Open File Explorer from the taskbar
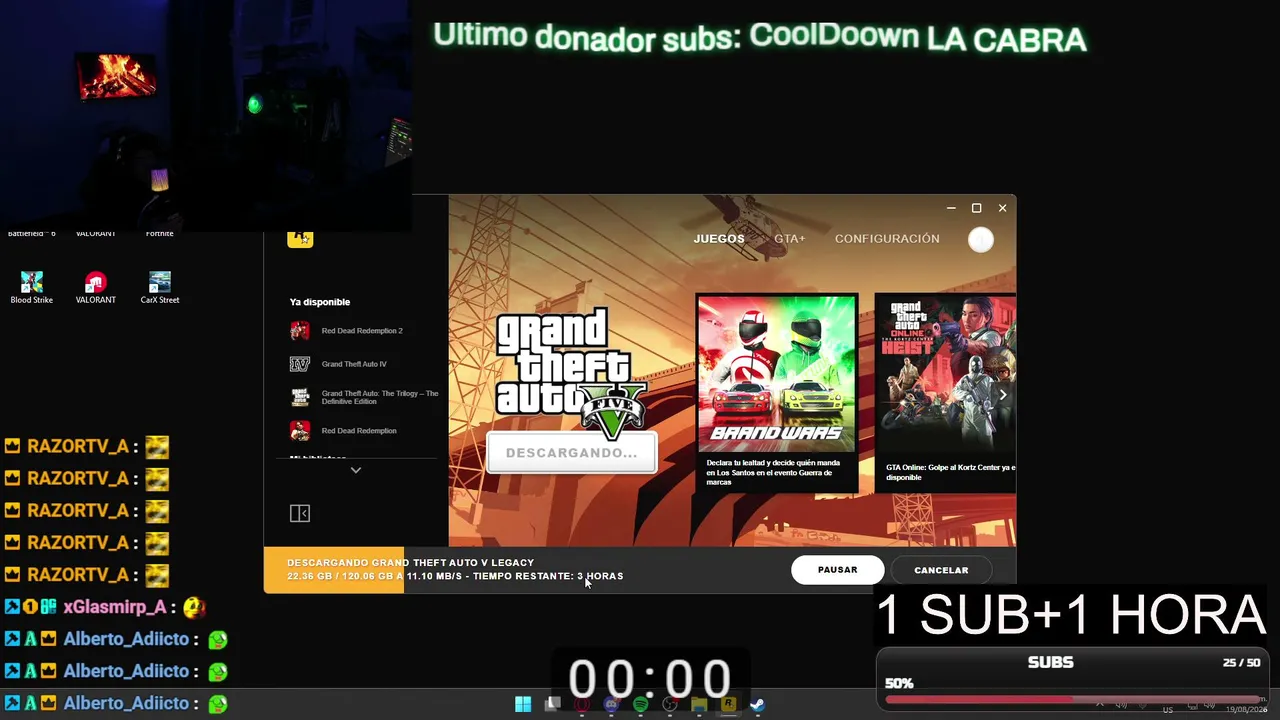1280x720 pixels. (700, 705)
